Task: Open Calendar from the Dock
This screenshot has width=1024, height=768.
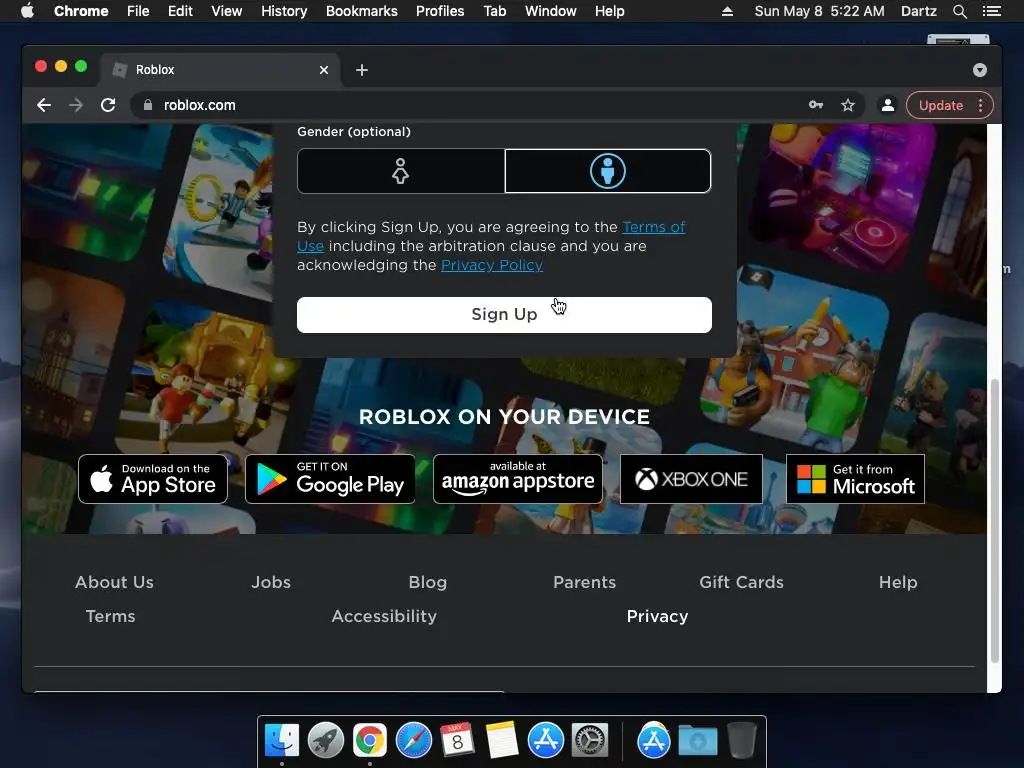Action: (x=457, y=741)
